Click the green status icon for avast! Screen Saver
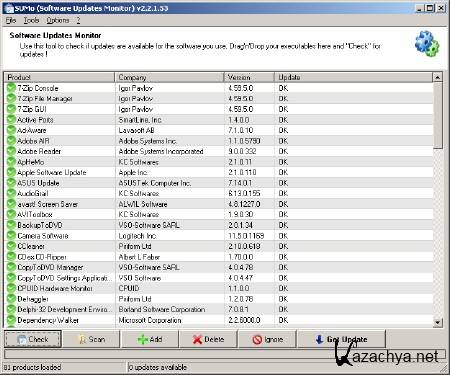This screenshot has width=450, height=375. [11, 204]
